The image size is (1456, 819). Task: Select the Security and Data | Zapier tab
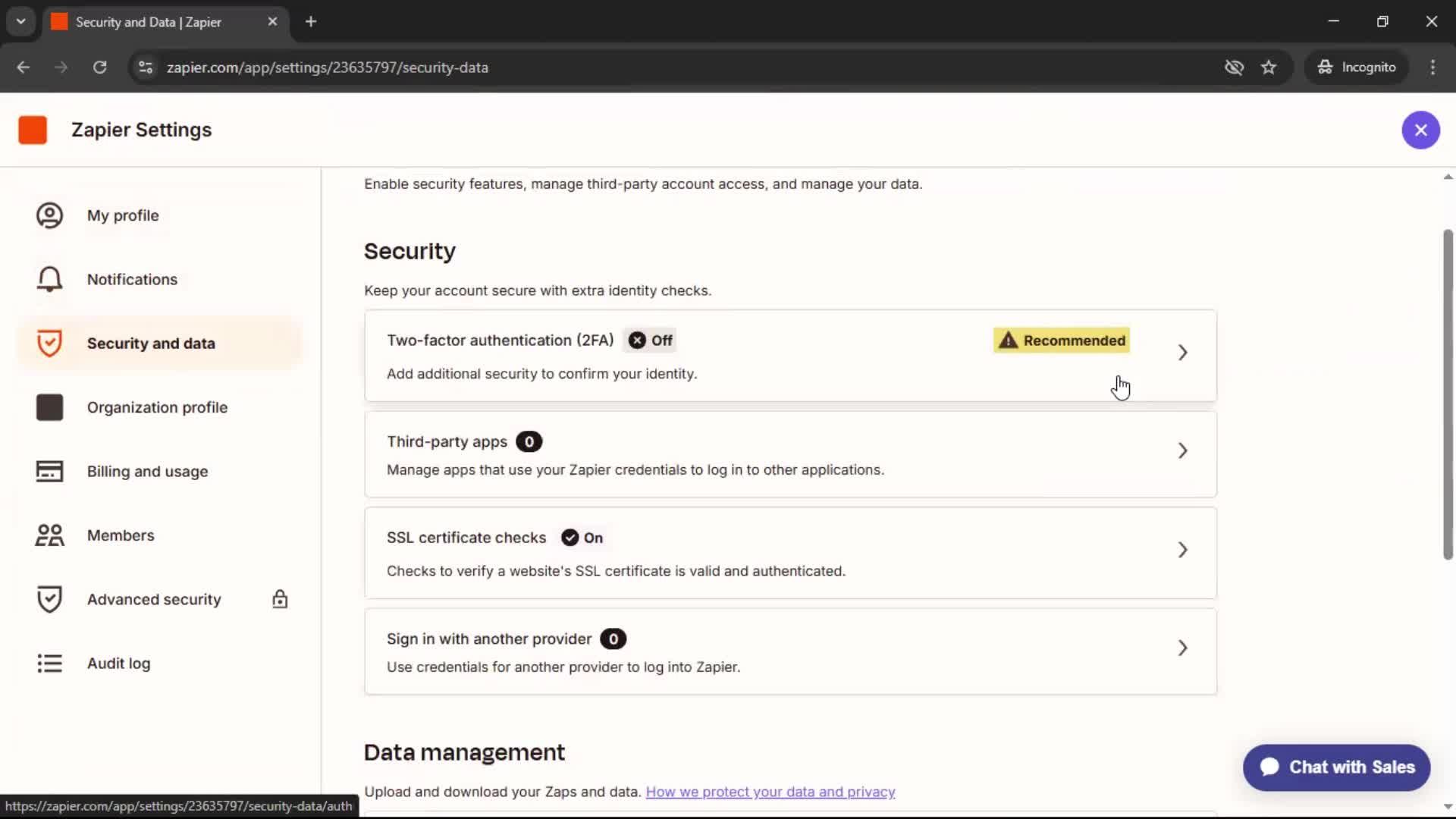tap(165, 22)
